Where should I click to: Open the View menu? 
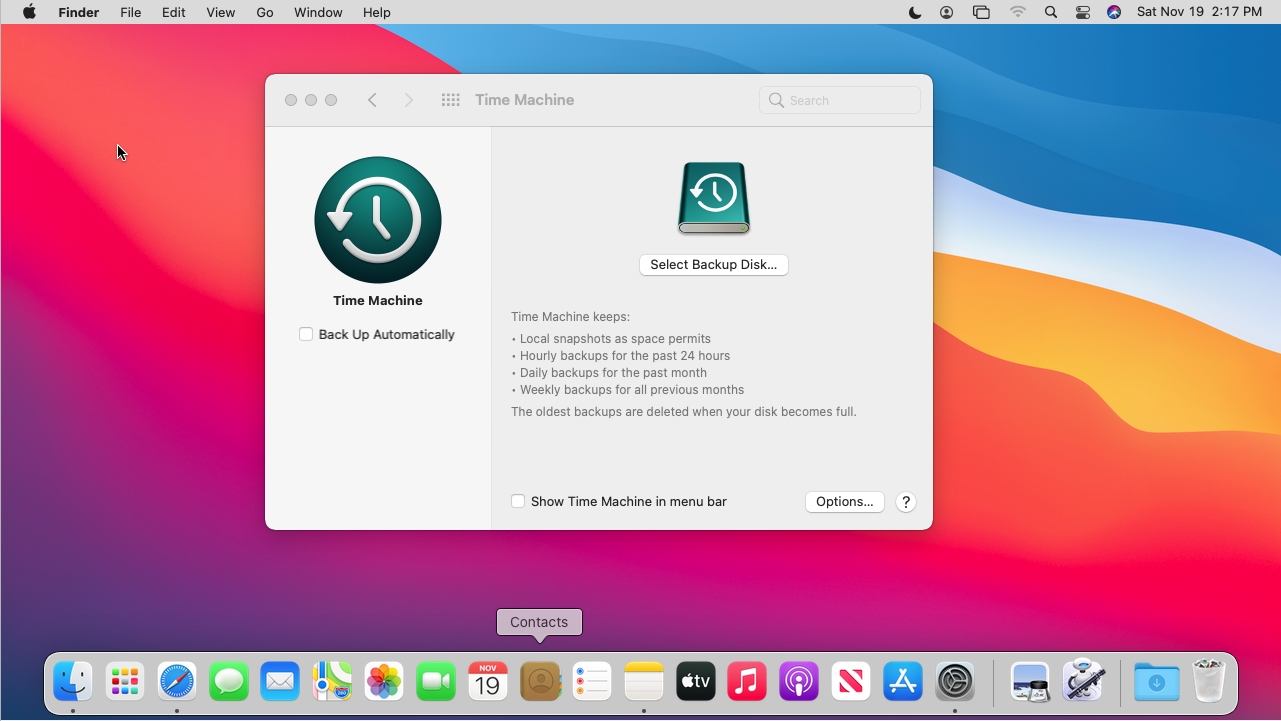tap(220, 12)
